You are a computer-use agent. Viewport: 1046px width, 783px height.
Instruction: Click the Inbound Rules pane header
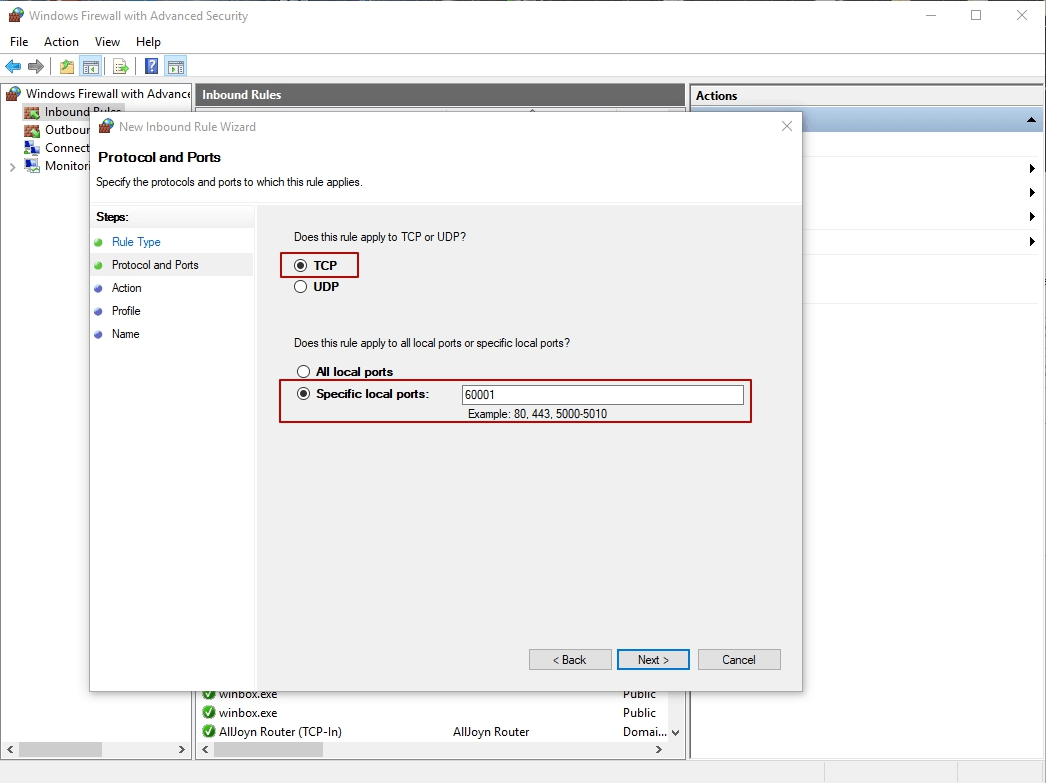coord(440,95)
